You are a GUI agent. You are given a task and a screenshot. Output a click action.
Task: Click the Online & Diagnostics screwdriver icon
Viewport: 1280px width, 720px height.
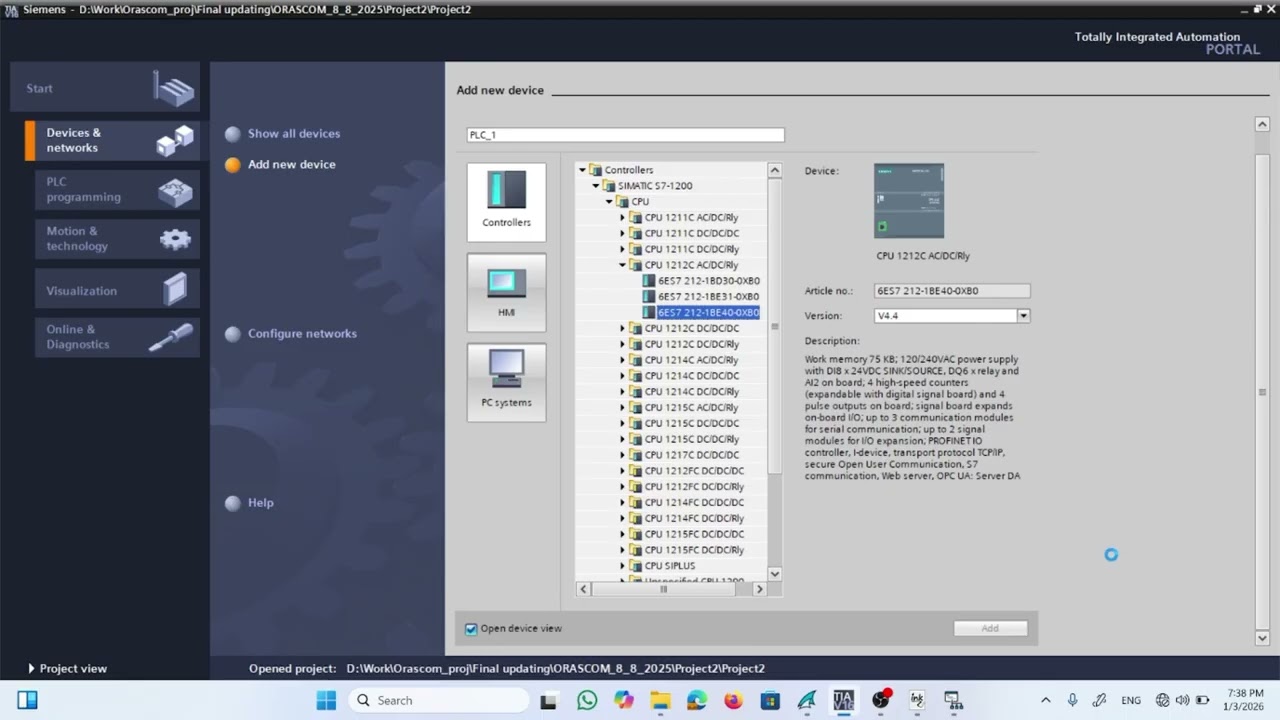click(171, 338)
